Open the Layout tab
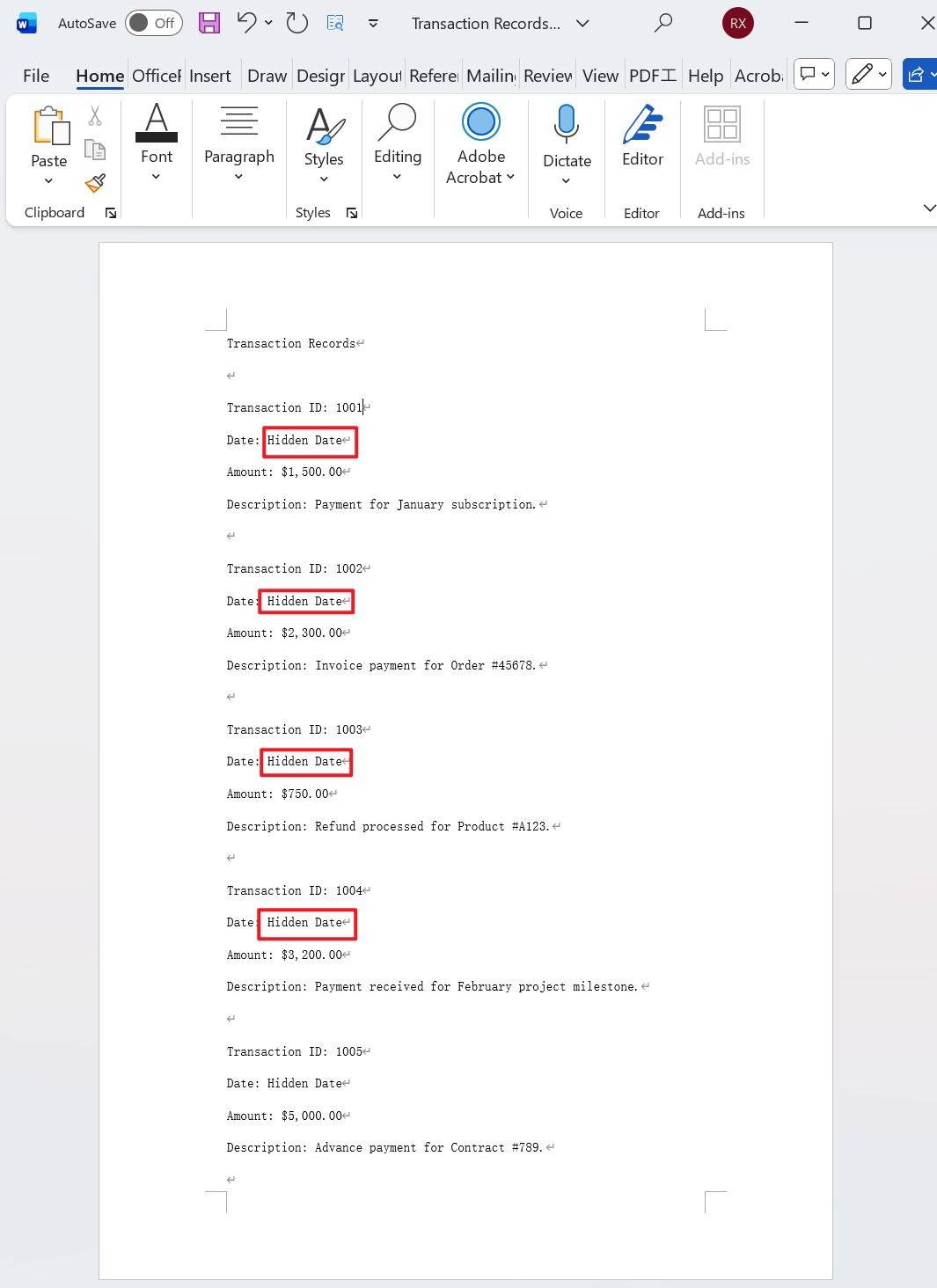This screenshot has width=937, height=1288. click(x=377, y=76)
